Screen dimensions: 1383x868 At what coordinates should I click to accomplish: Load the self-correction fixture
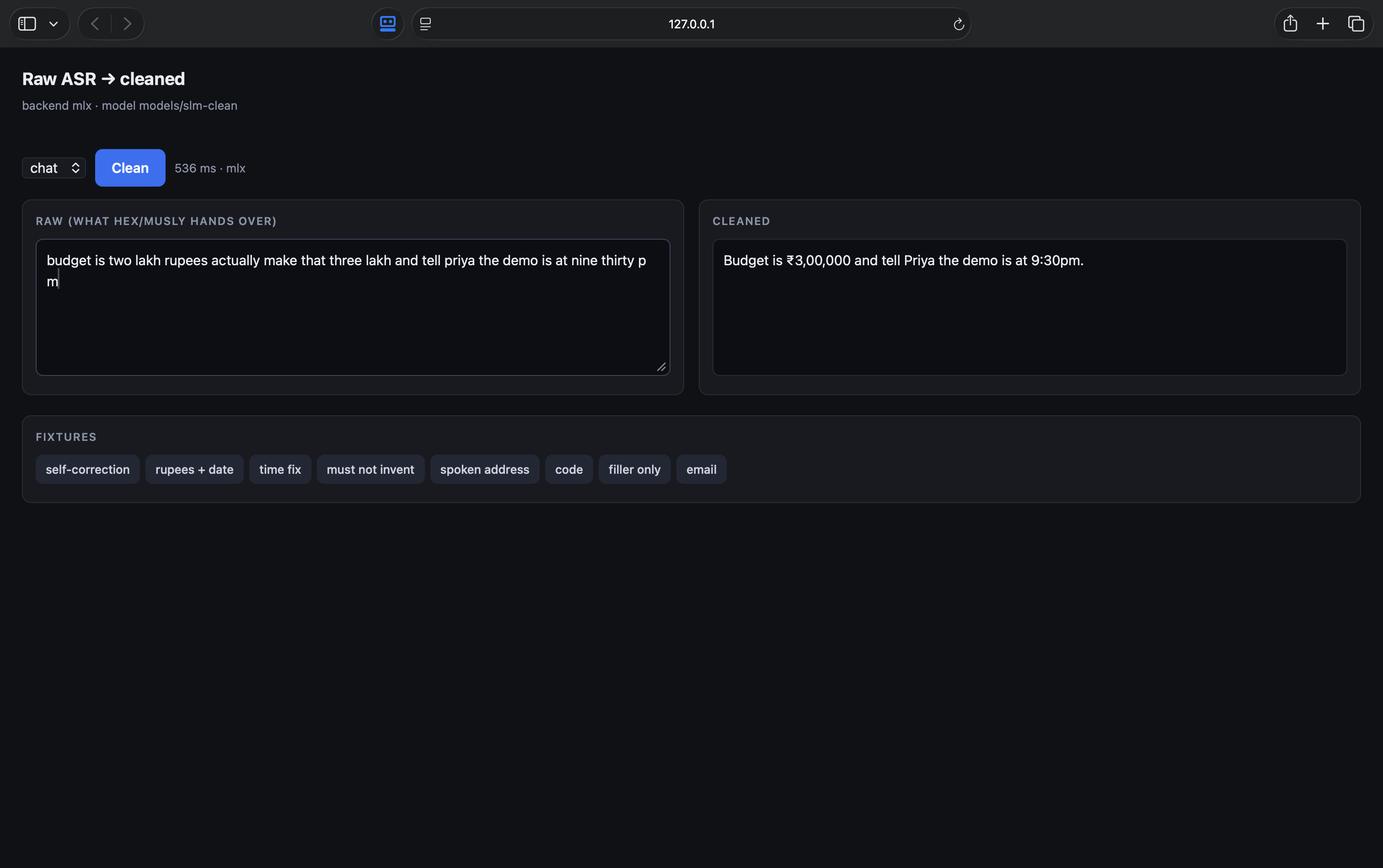[88, 470]
